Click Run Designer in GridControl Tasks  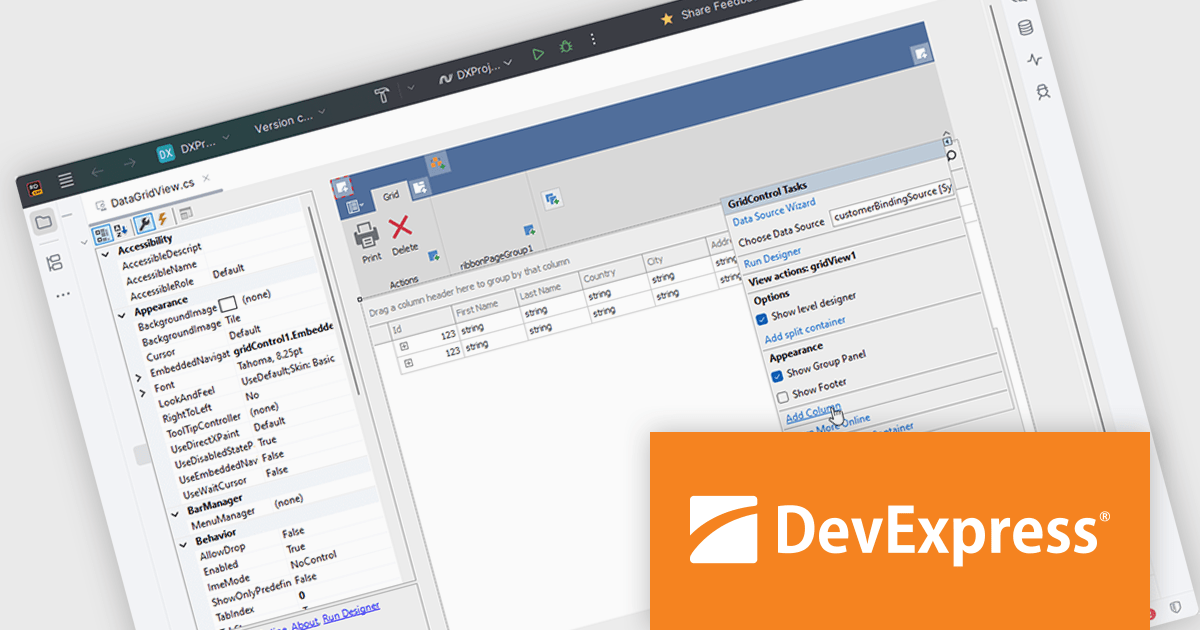[772, 258]
